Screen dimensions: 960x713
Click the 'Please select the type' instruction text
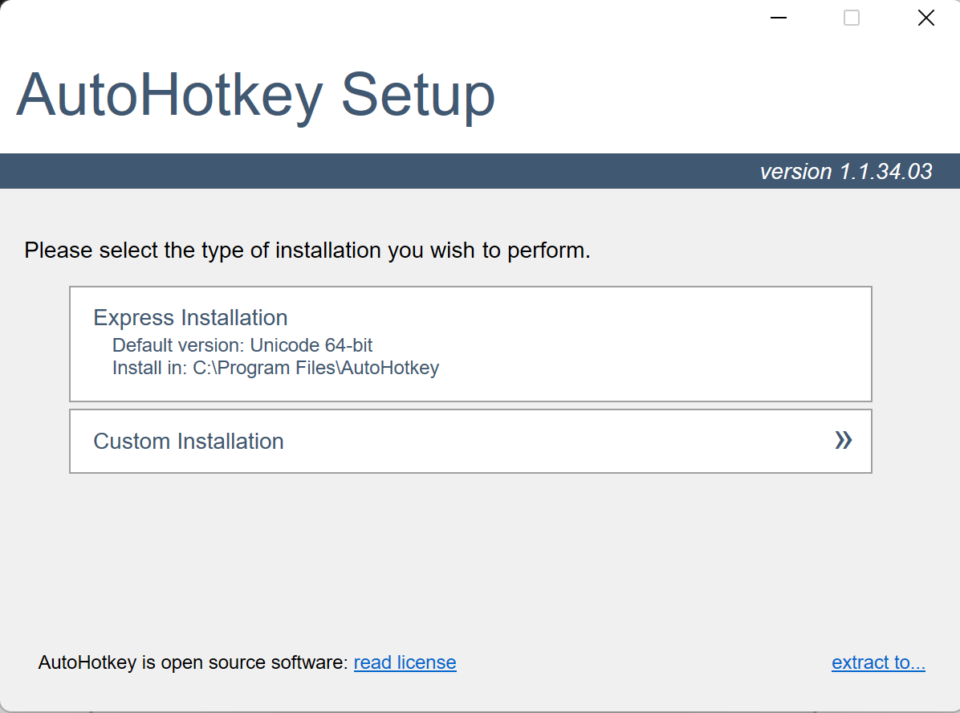pos(307,250)
